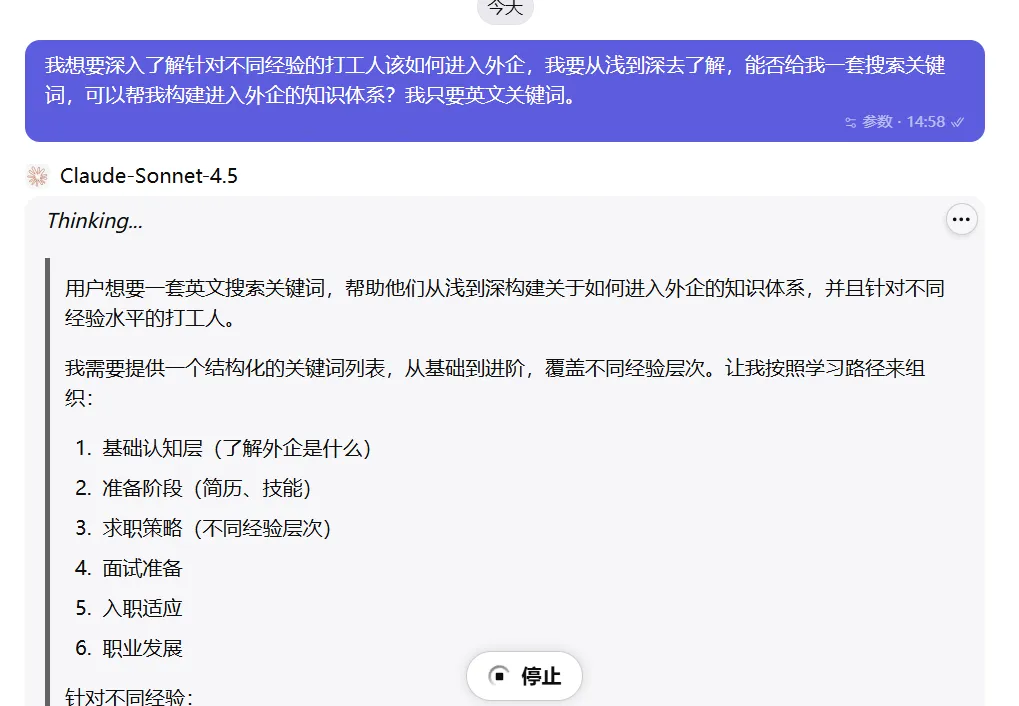Click the 今天 date pill

point(505,8)
